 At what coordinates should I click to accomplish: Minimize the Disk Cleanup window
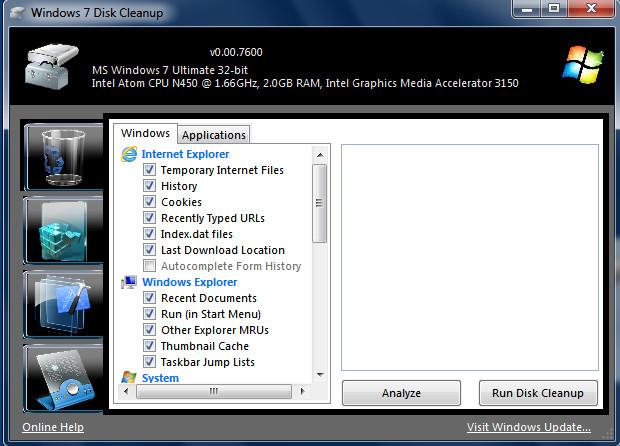[527, 9]
